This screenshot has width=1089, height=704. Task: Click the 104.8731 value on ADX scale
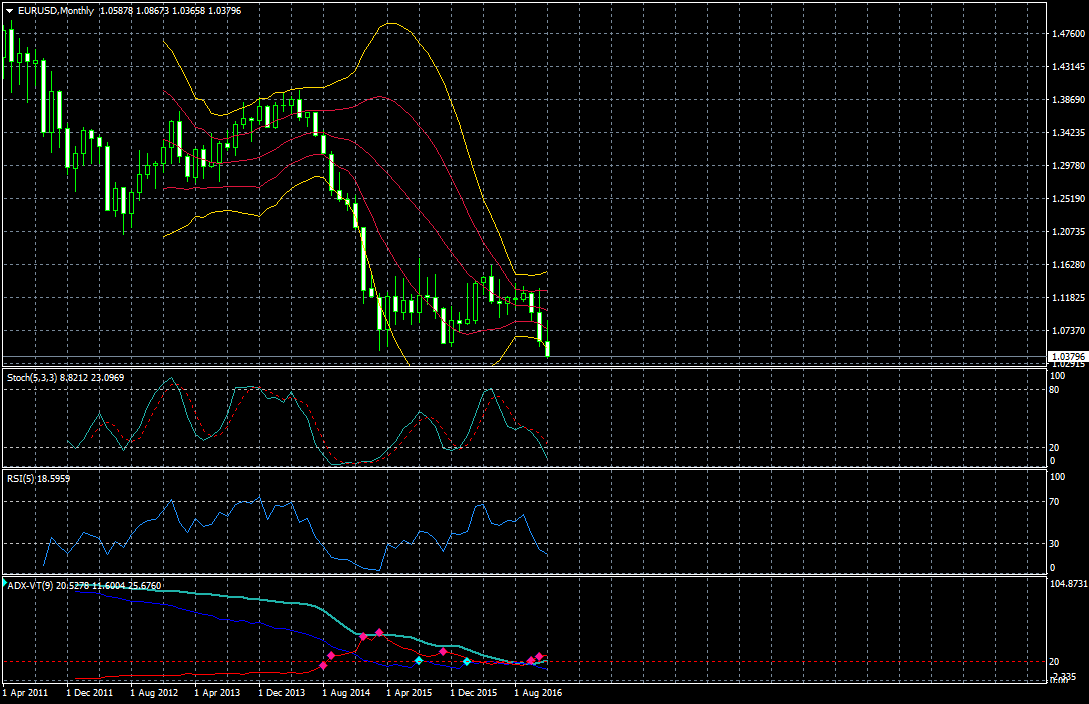(x=1066, y=582)
